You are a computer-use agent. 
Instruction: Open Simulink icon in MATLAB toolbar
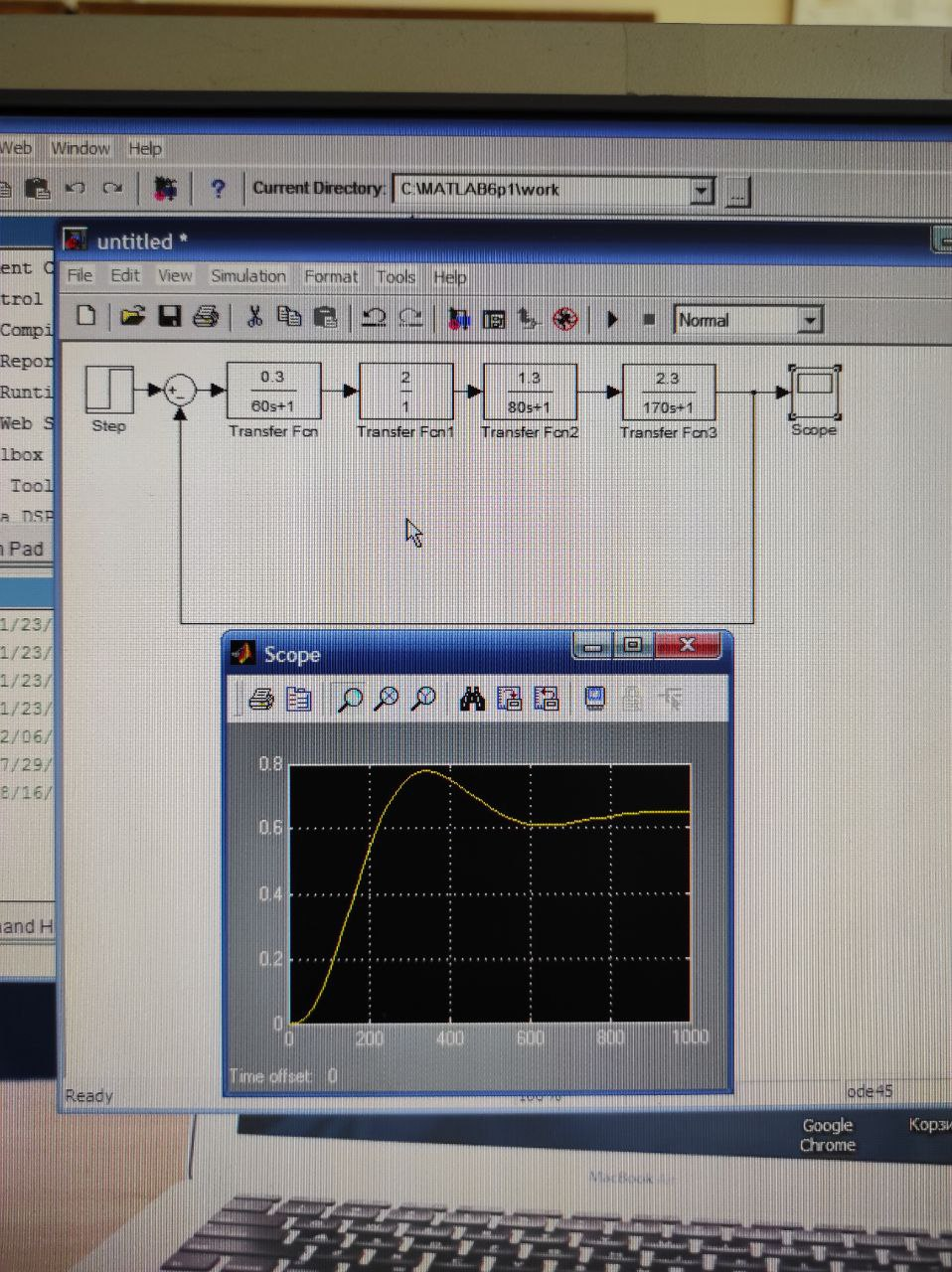point(165,188)
